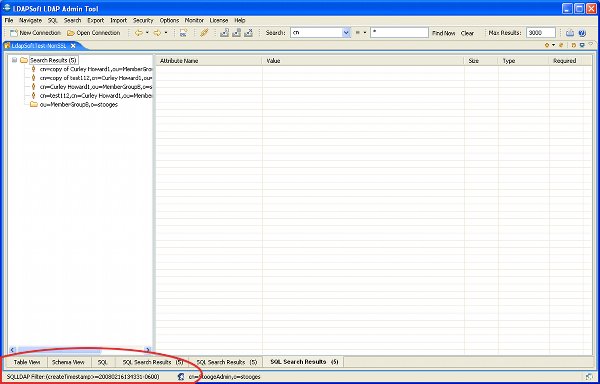This screenshot has width=600, height=384.
Task: Open the Help menu
Action: pos(240,20)
